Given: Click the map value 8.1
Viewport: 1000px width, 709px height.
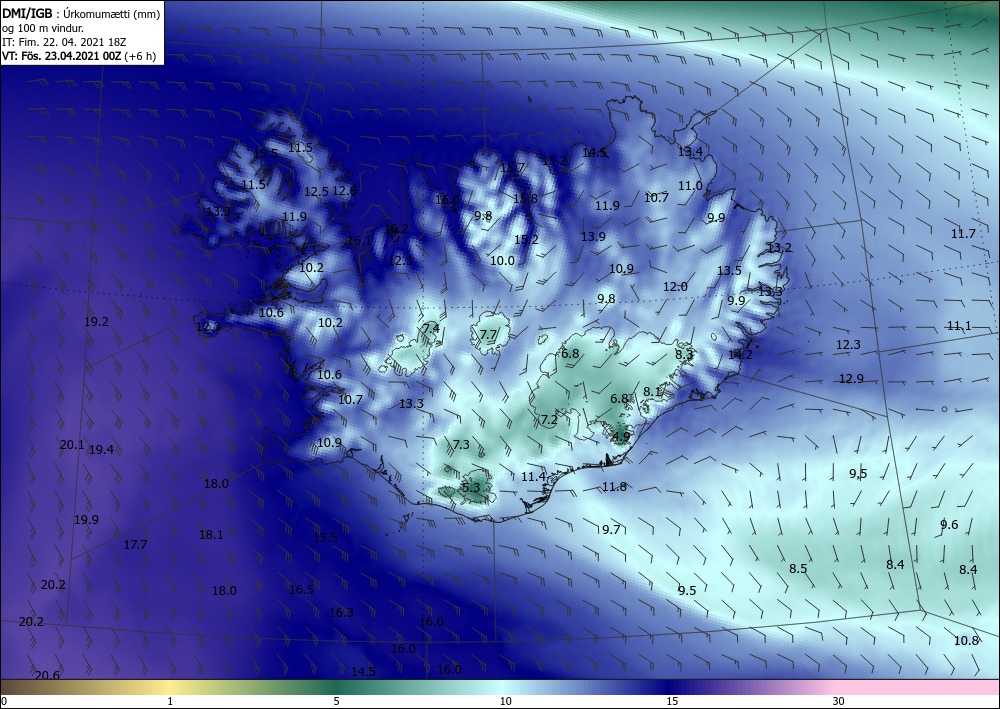Looking at the screenshot, I should tap(652, 391).
